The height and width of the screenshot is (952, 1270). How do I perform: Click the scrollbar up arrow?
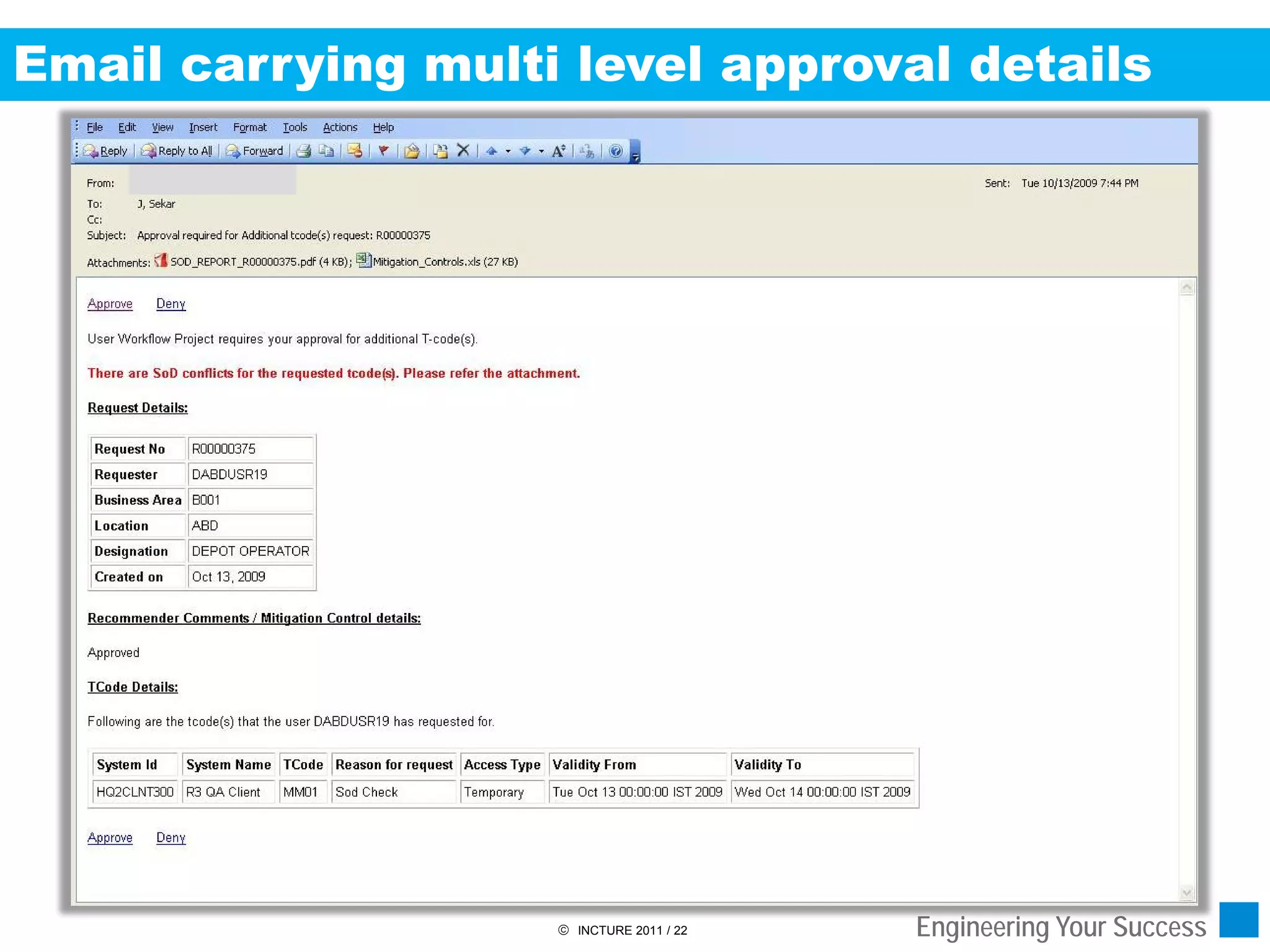click(x=1187, y=287)
